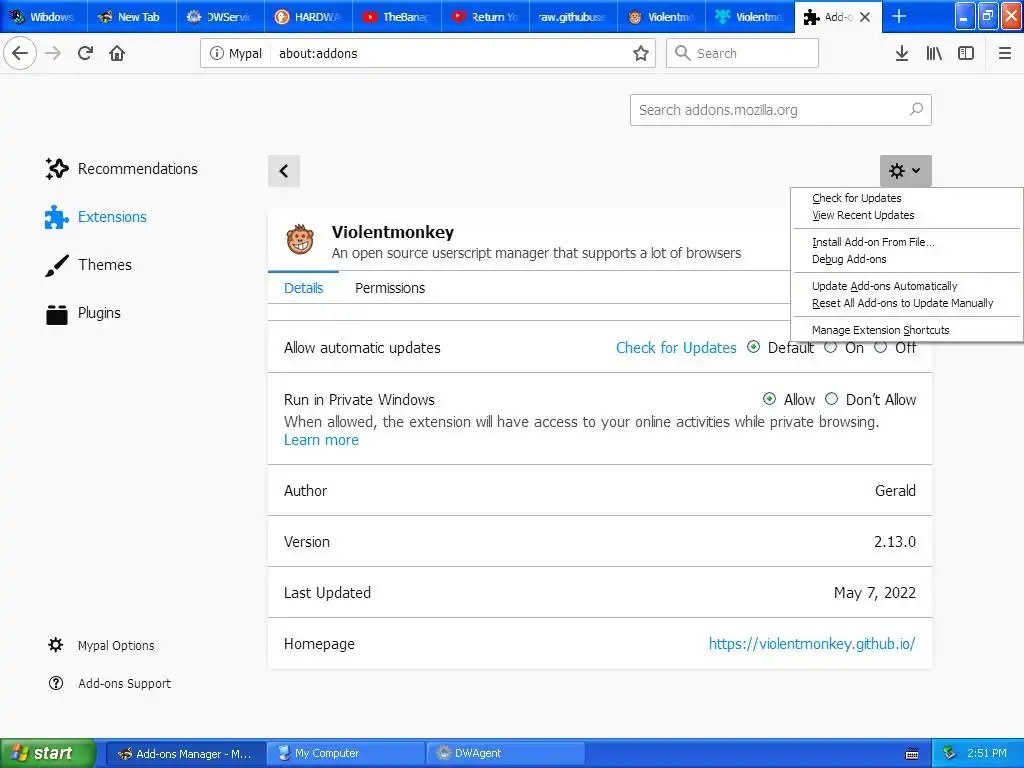1024x768 pixels.
Task: Open the home page via the house icon
Action: [117, 53]
